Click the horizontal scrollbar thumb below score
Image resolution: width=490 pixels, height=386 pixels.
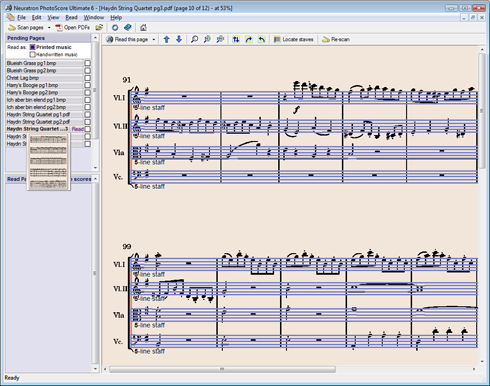(222, 369)
